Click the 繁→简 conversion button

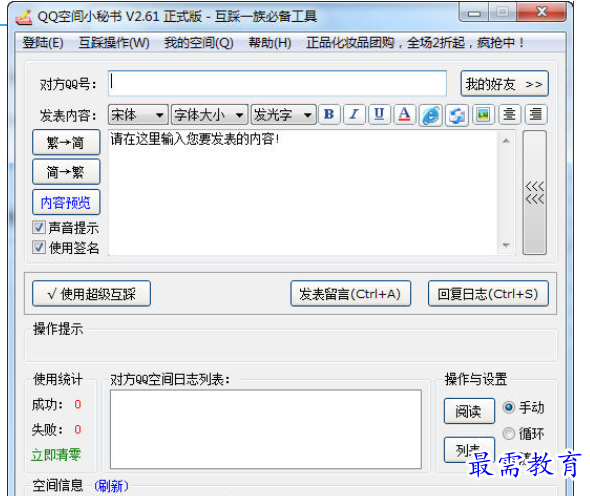coord(66,142)
